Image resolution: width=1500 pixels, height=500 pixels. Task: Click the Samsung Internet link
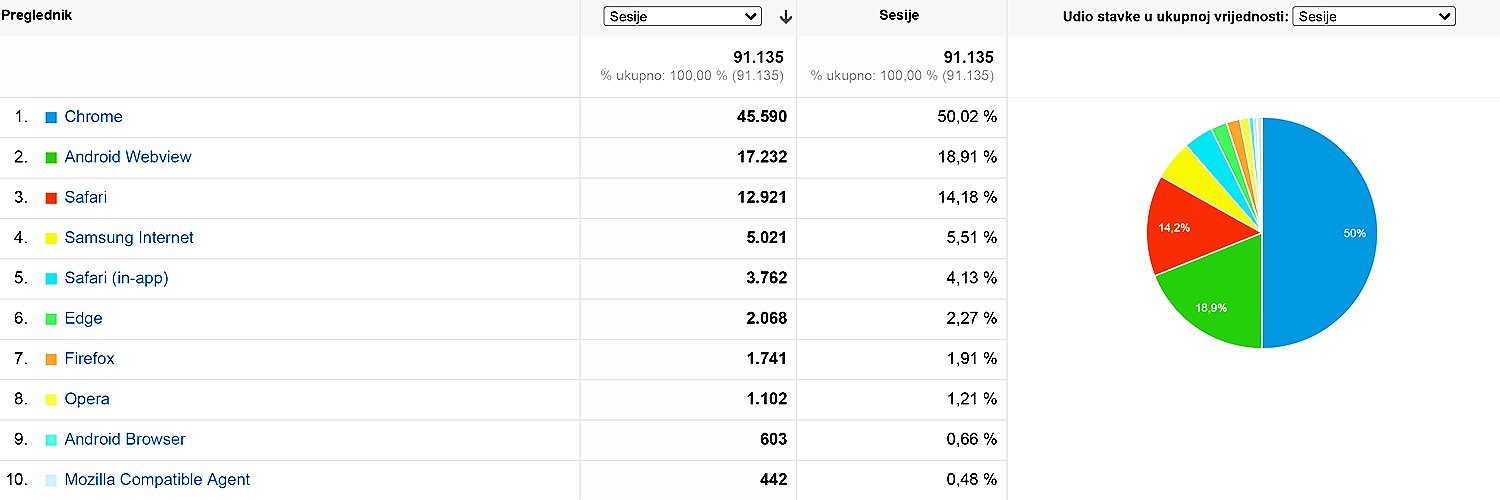(x=129, y=238)
